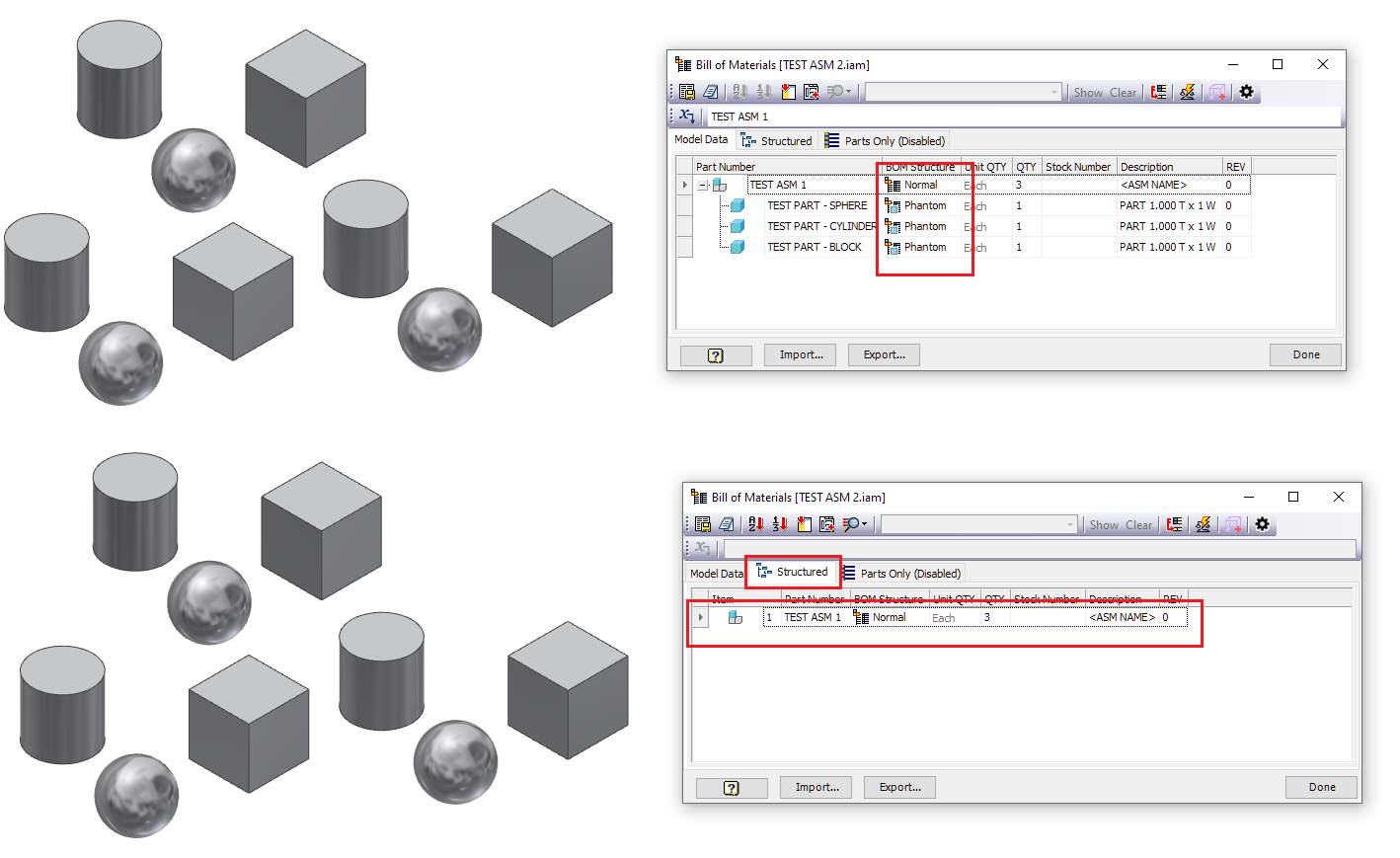Click Done to close the BOM dialog
1400x858 pixels.
[1305, 354]
